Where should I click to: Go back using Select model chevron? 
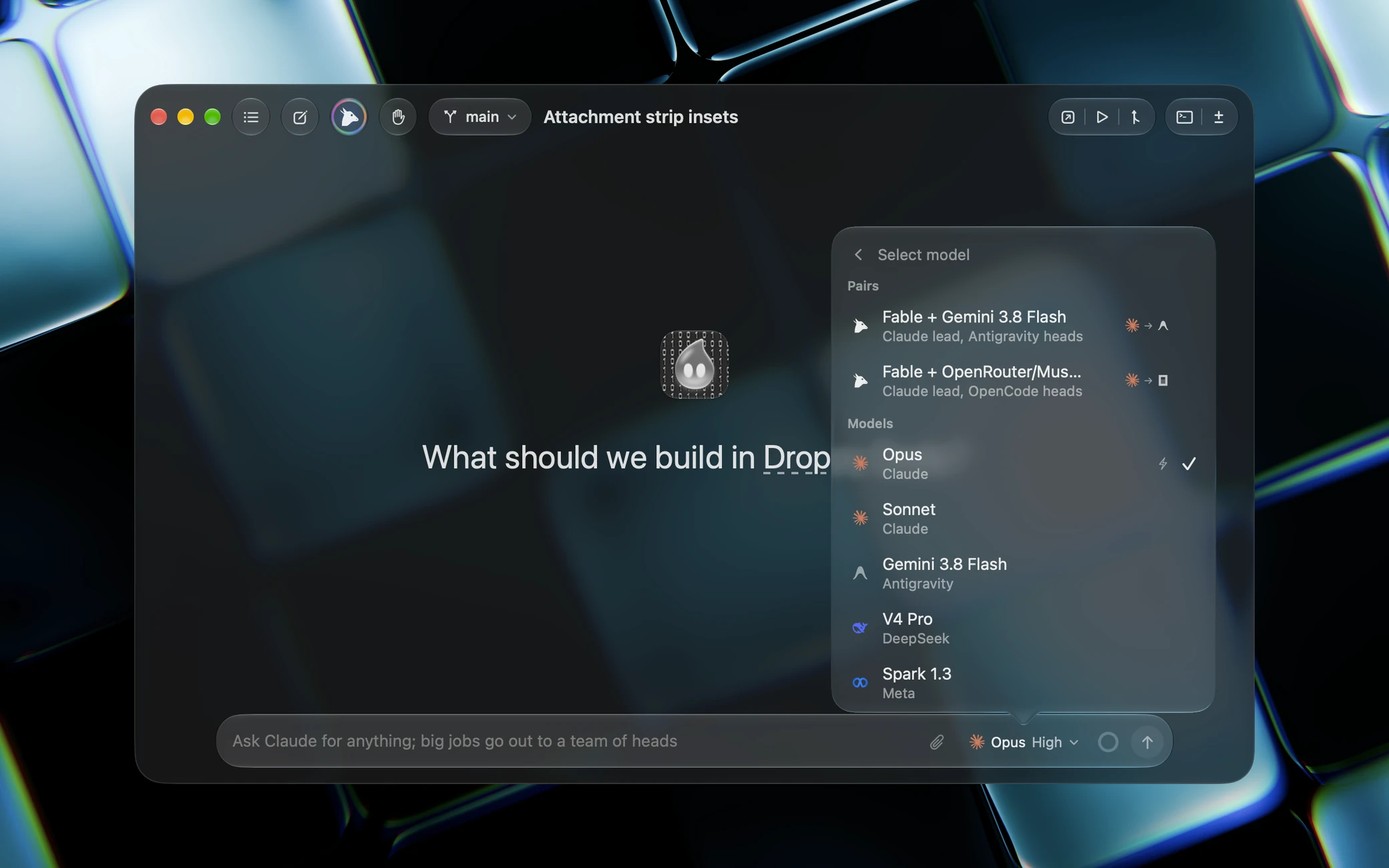858,254
